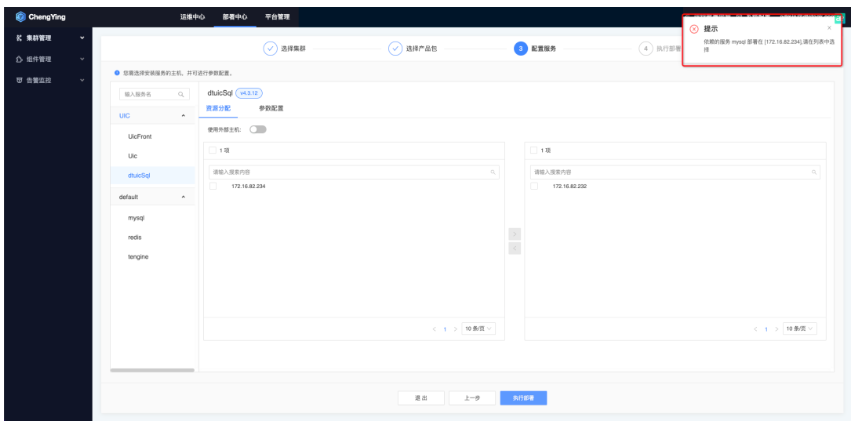This screenshot has width=868, height=430.
Task: Collapse the default service group
Action: coord(183,197)
